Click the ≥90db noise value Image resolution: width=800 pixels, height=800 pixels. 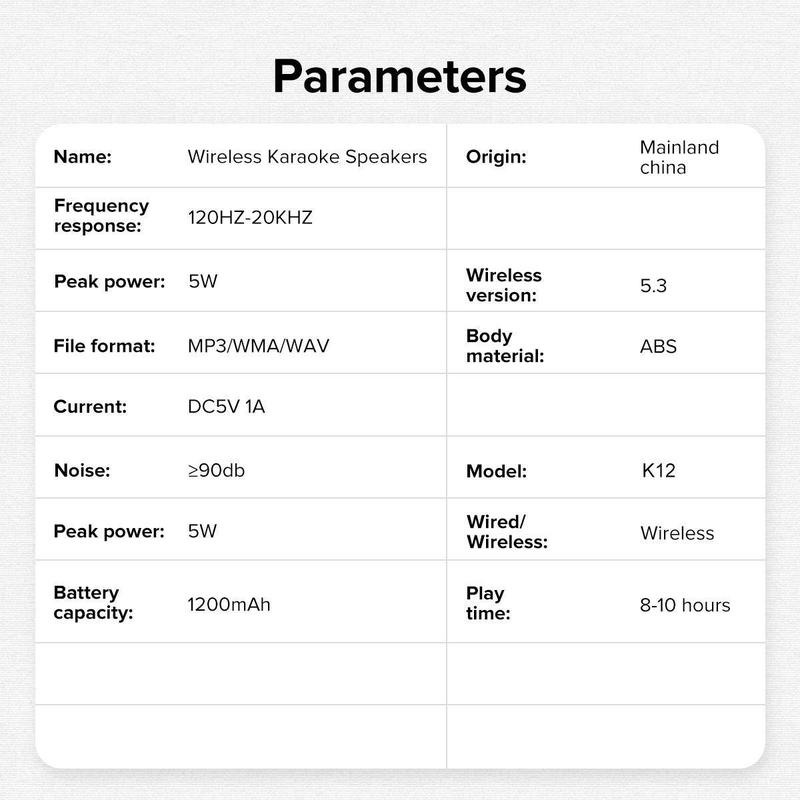216,470
